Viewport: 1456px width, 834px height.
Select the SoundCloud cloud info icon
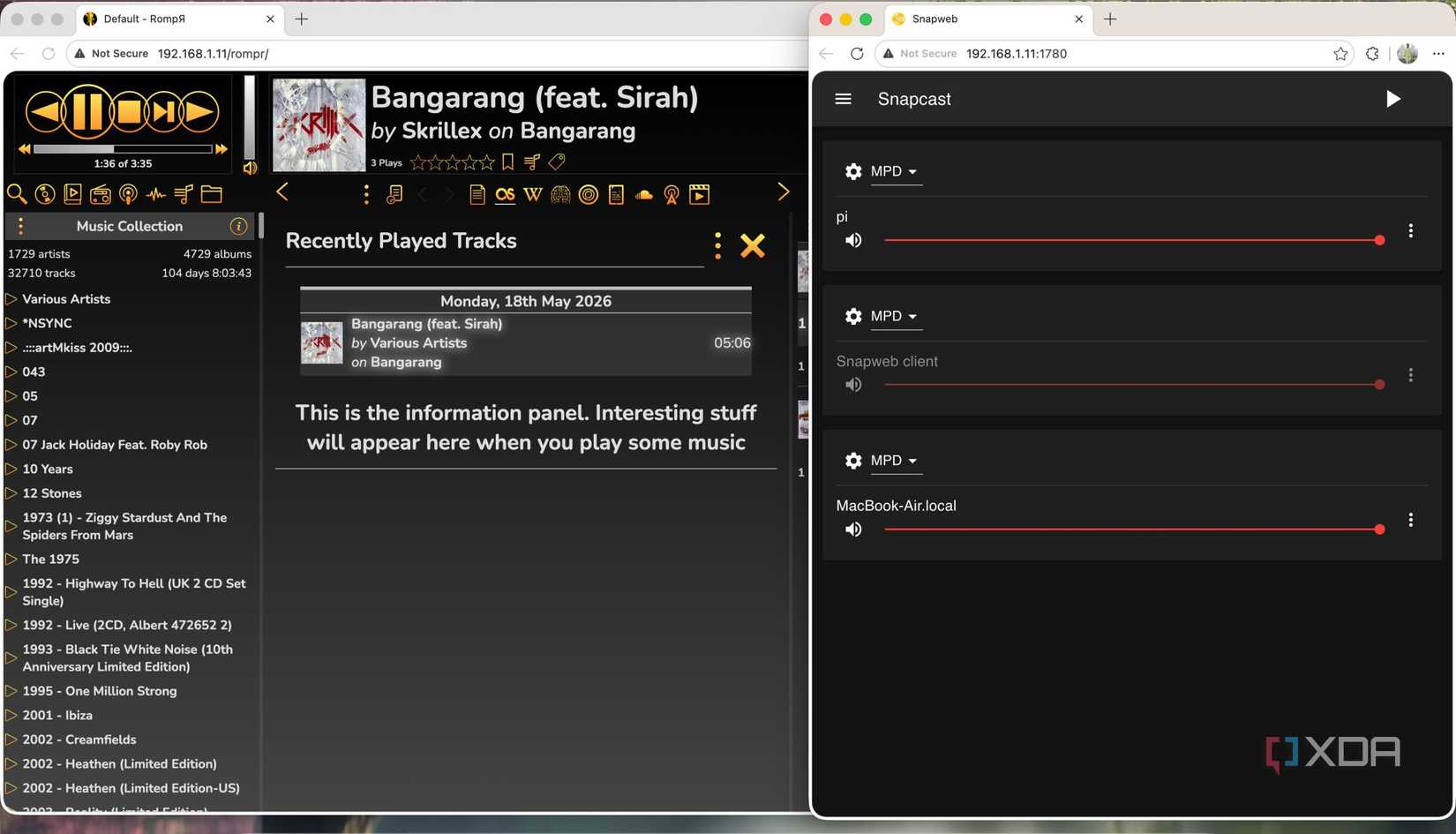click(x=644, y=194)
